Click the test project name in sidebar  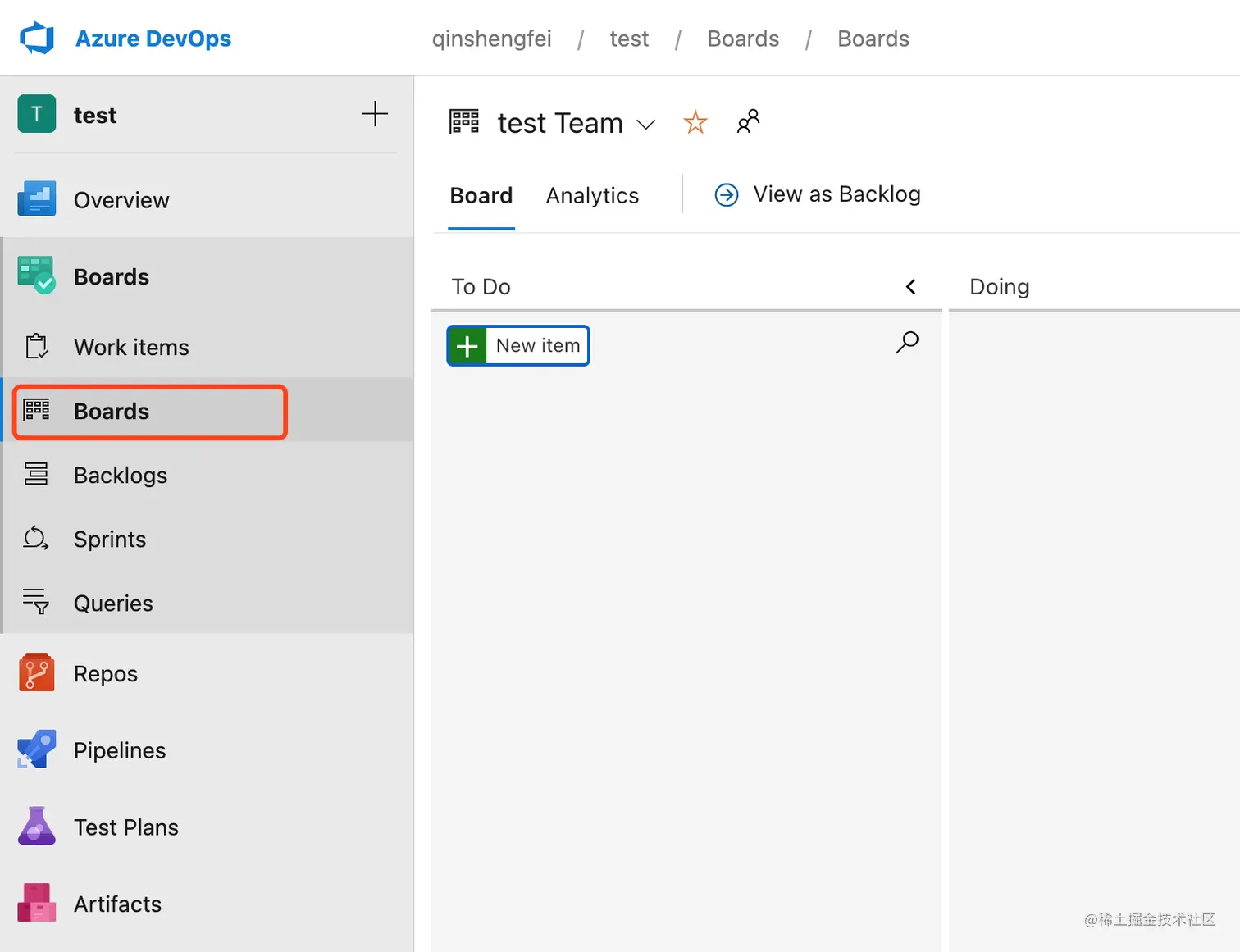click(95, 115)
